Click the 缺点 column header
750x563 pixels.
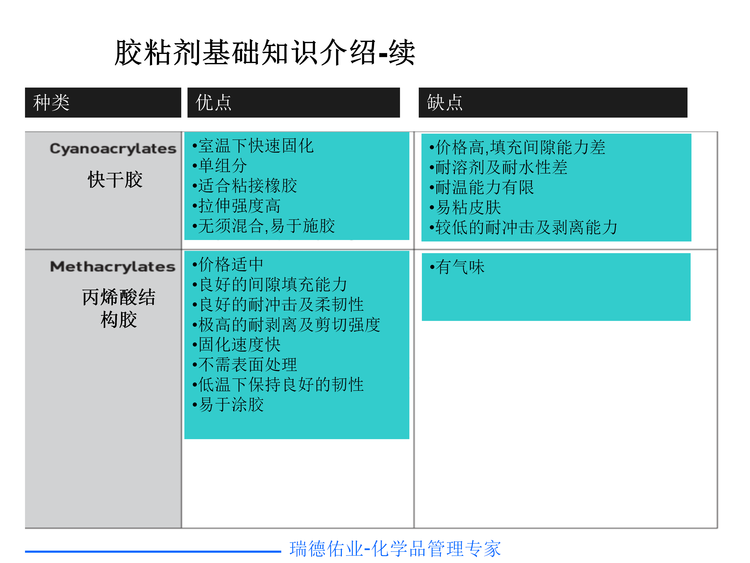(x=445, y=103)
